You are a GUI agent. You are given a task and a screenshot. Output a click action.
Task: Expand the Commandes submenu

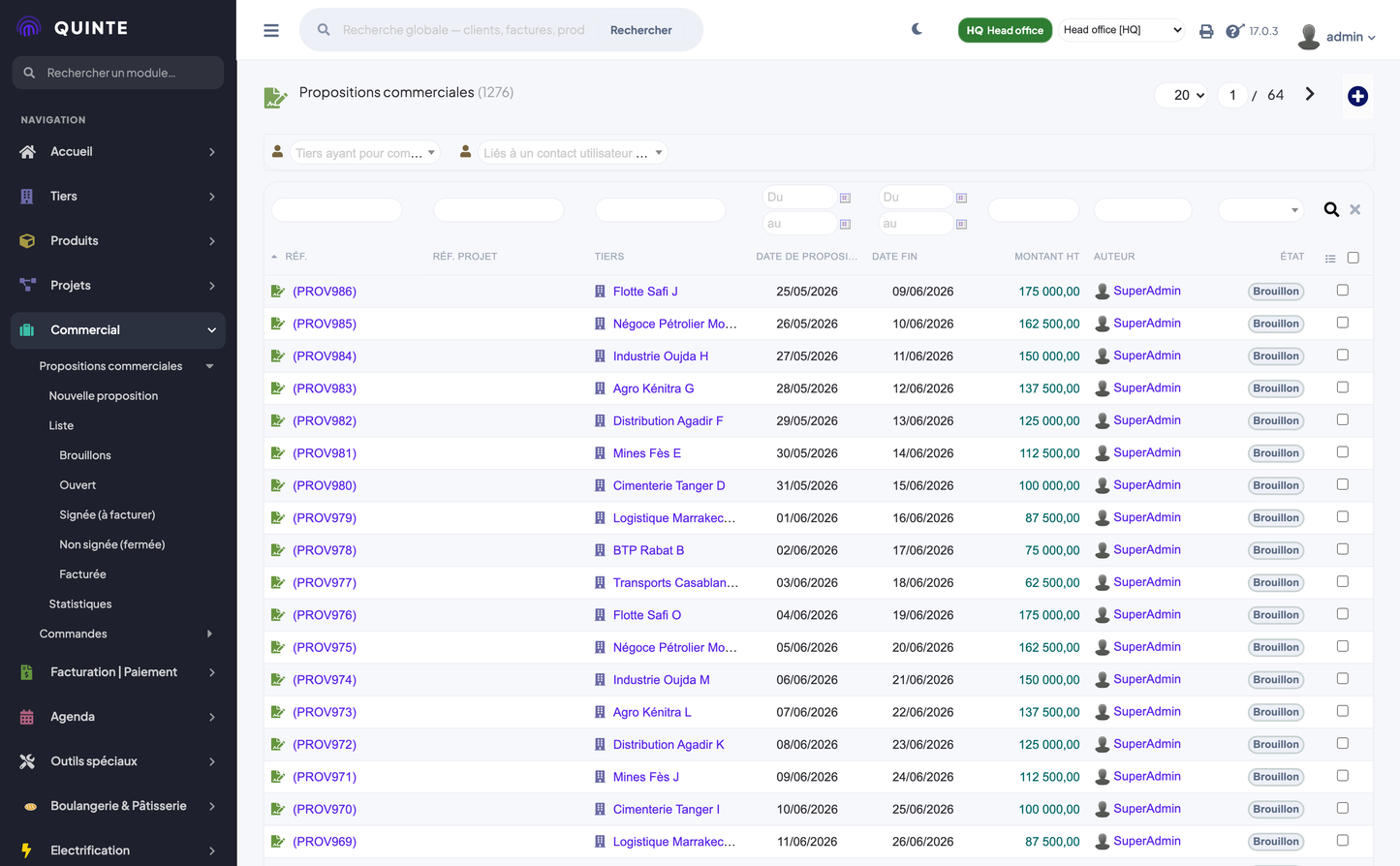209,634
